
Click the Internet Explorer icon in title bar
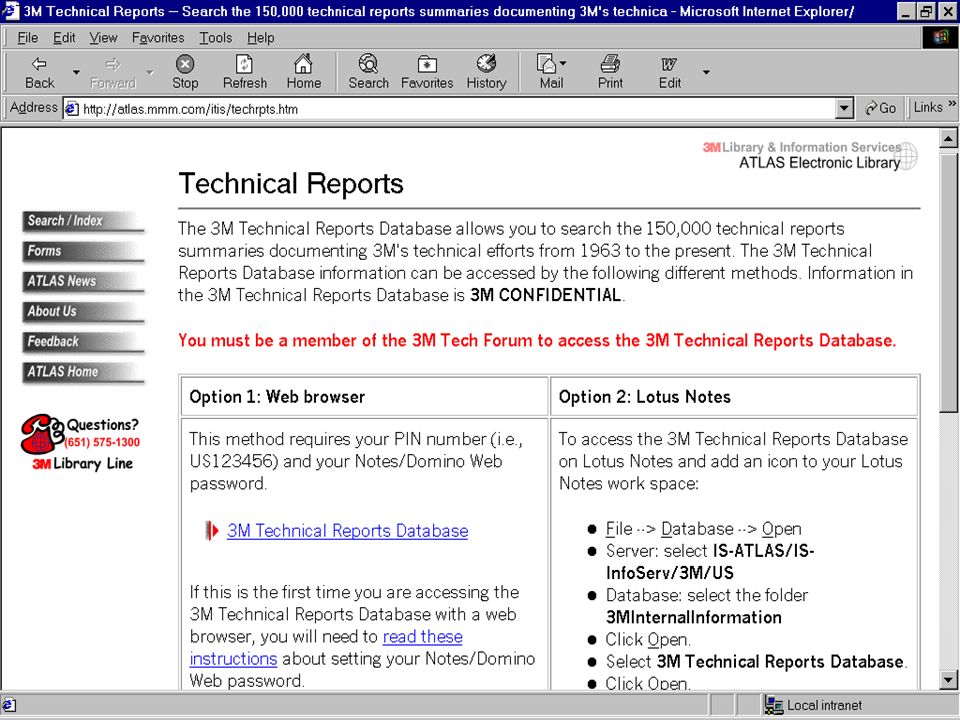click(12, 11)
